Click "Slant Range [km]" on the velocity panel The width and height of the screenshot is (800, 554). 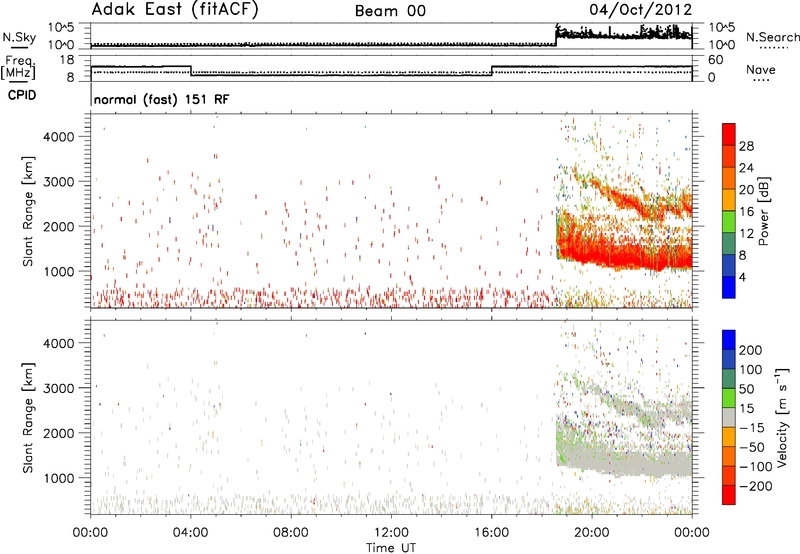coord(28,418)
